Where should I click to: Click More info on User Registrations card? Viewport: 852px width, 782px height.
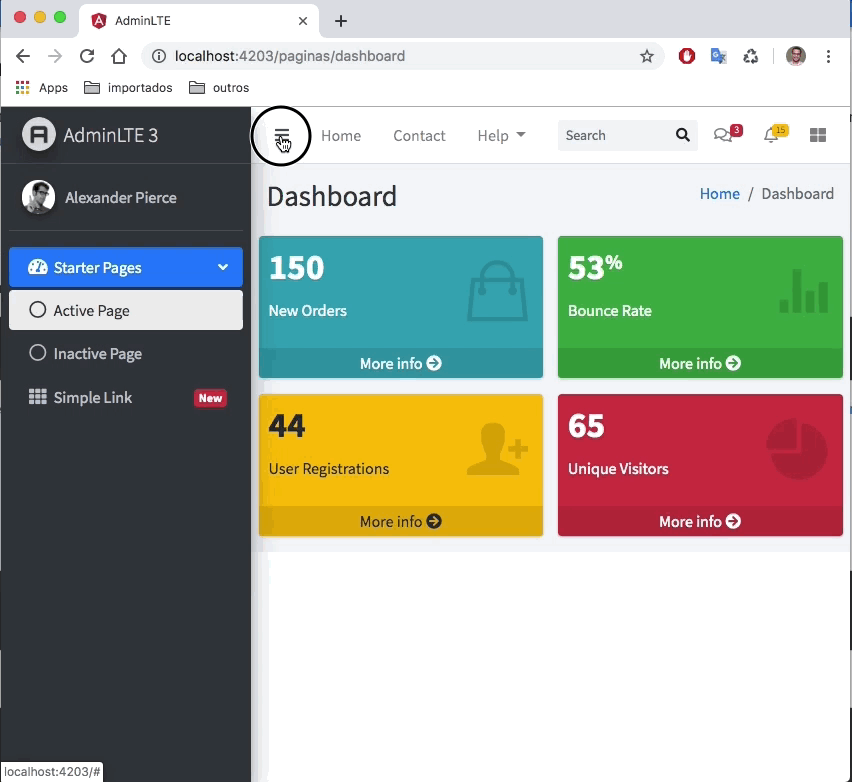(401, 521)
